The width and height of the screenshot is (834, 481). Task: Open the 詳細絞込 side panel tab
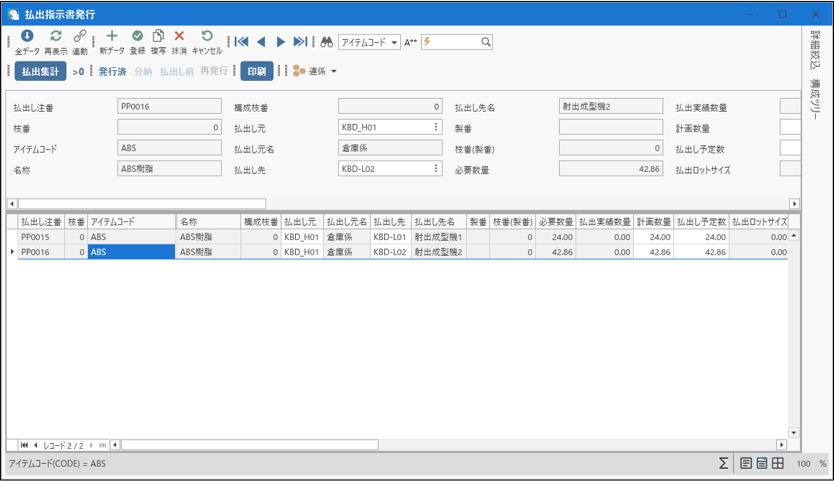click(x=816, y=50)
